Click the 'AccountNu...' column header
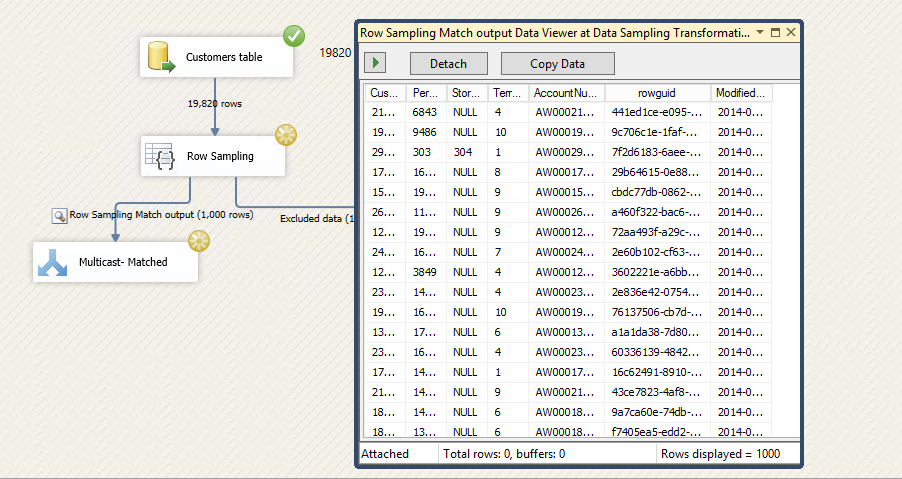This screenshot has height=479, width=902. [567, 93]
